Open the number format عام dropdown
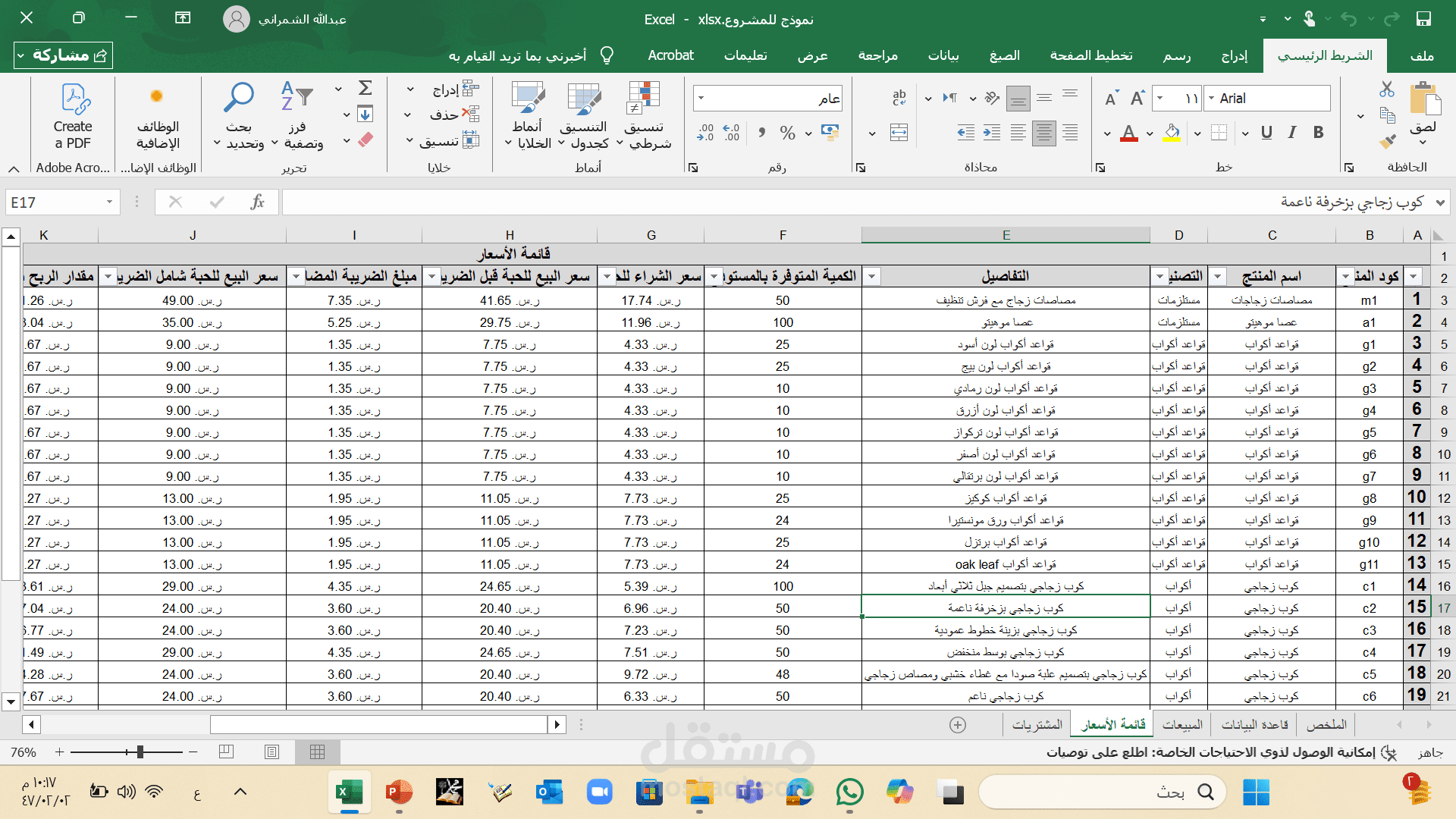1456x819 pixels. tap(701, 98)
